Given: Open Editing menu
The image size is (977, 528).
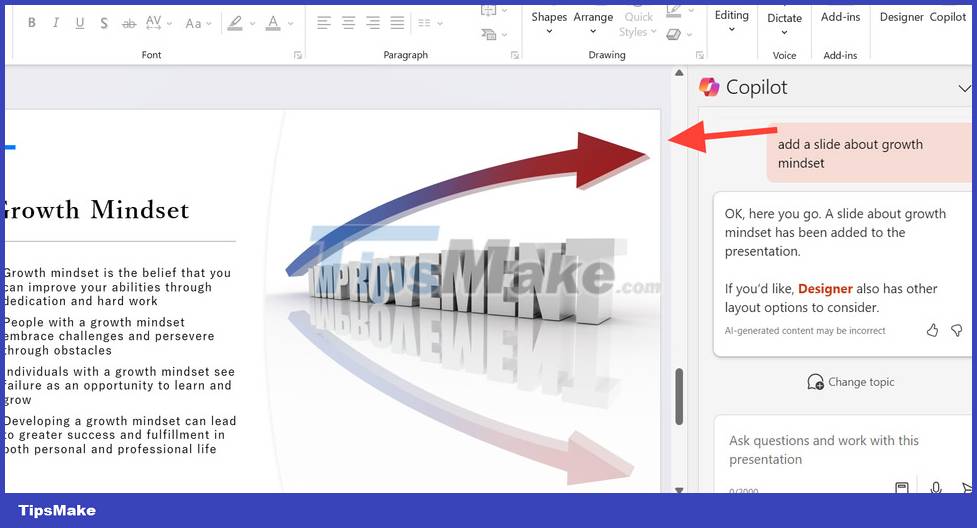Looking at the screenshot, I should click(x=732, y=21).
